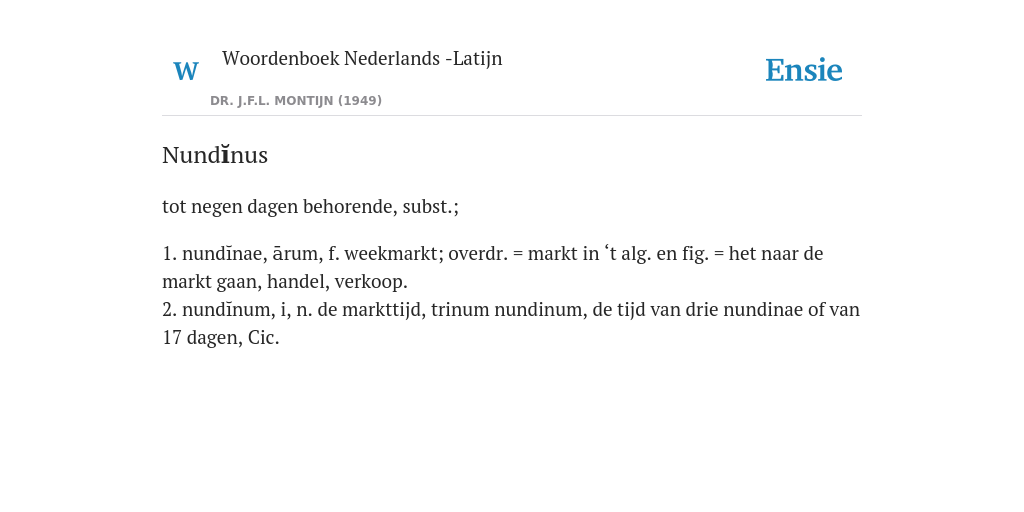Click the Nundĭnus entry heading
Image resolution: width=1024 pixels, height=512 pixels.
(215, 155)
